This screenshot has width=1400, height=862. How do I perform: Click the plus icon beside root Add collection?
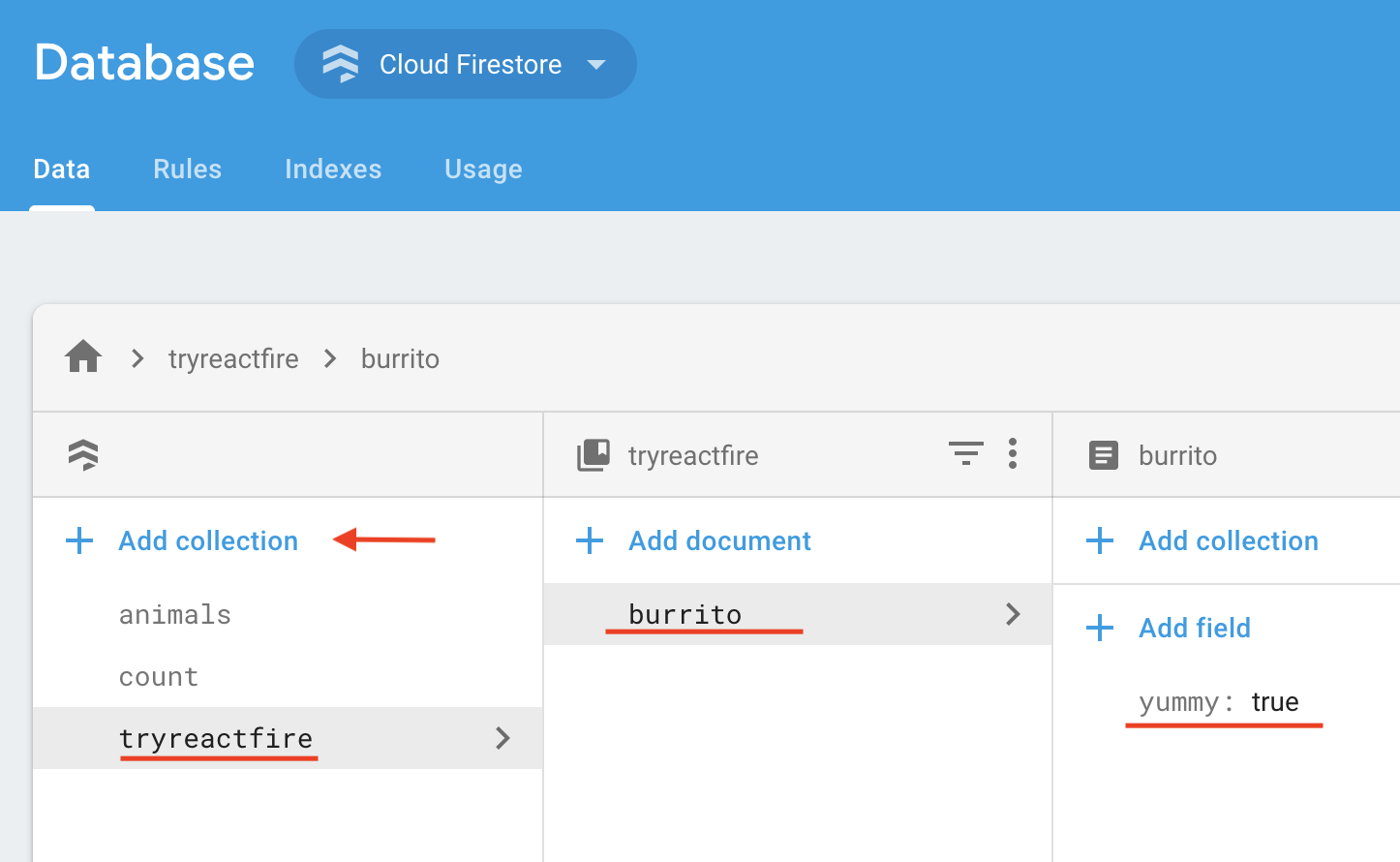(79, 540)
